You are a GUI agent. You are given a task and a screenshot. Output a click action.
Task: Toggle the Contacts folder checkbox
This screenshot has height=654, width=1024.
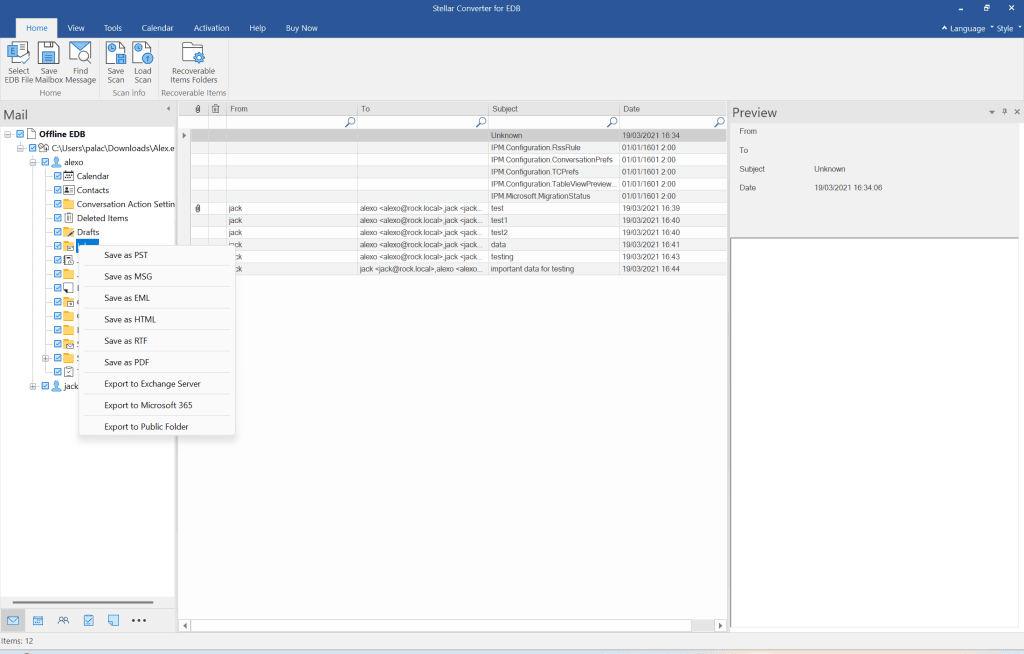[57, 190]
